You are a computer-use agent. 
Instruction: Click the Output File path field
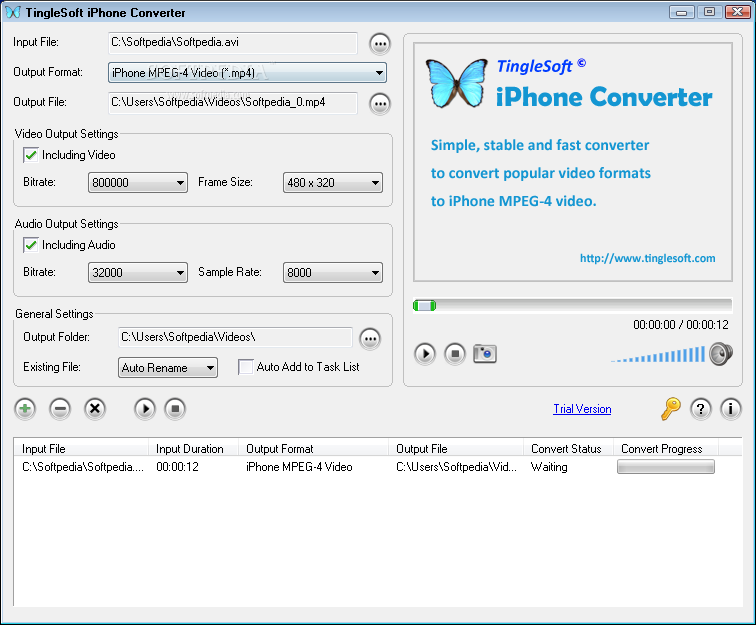[x=233, y=103]
